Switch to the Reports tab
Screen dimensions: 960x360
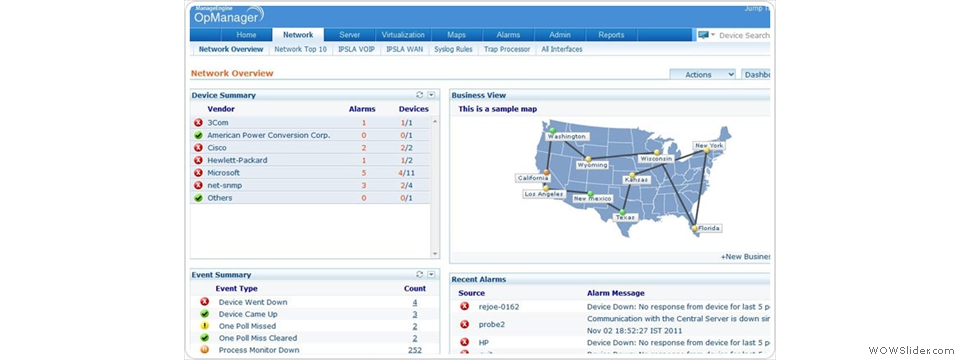pyautogui.click(x=612, y=35)
